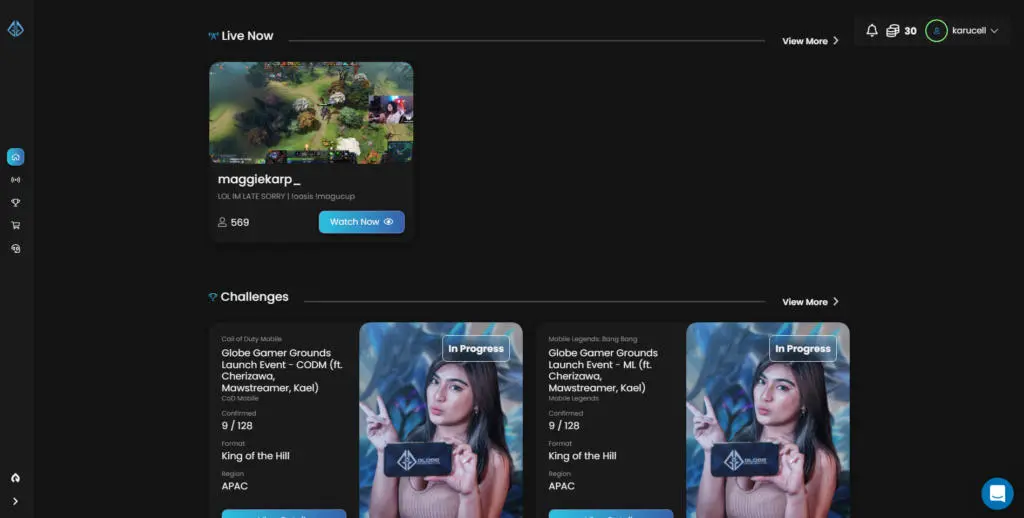
Task: Open the ML Launch Event challenge title
Action: tap(603, 370)
